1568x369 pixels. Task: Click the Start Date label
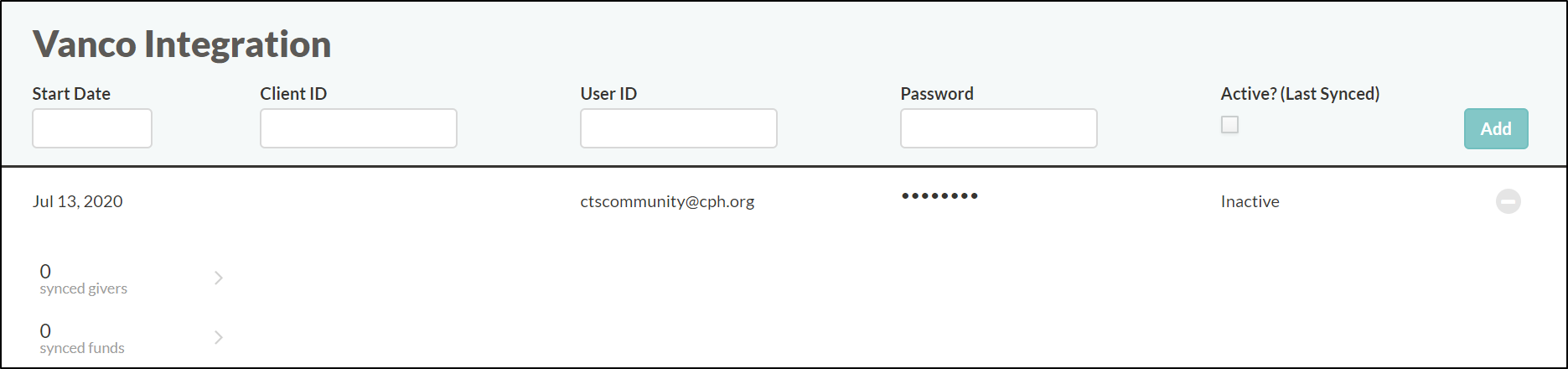(71, 94)
